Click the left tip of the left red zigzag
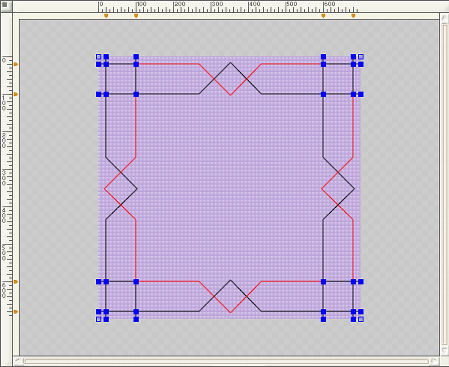The width and height of the screenshot is (449, 367). click(105, 189)
